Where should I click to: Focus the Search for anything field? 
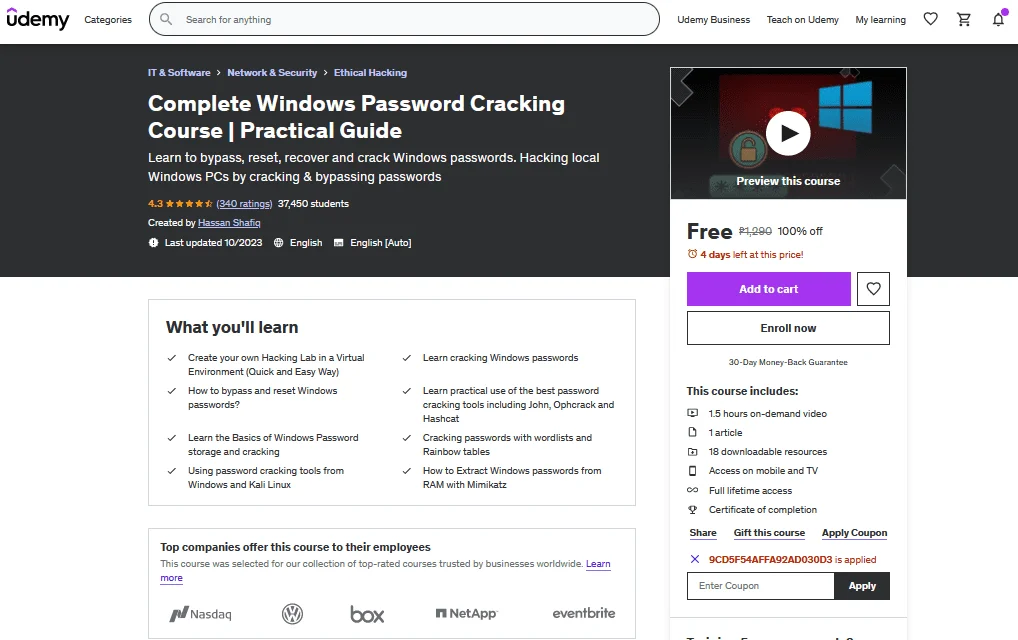coord(404,19)
